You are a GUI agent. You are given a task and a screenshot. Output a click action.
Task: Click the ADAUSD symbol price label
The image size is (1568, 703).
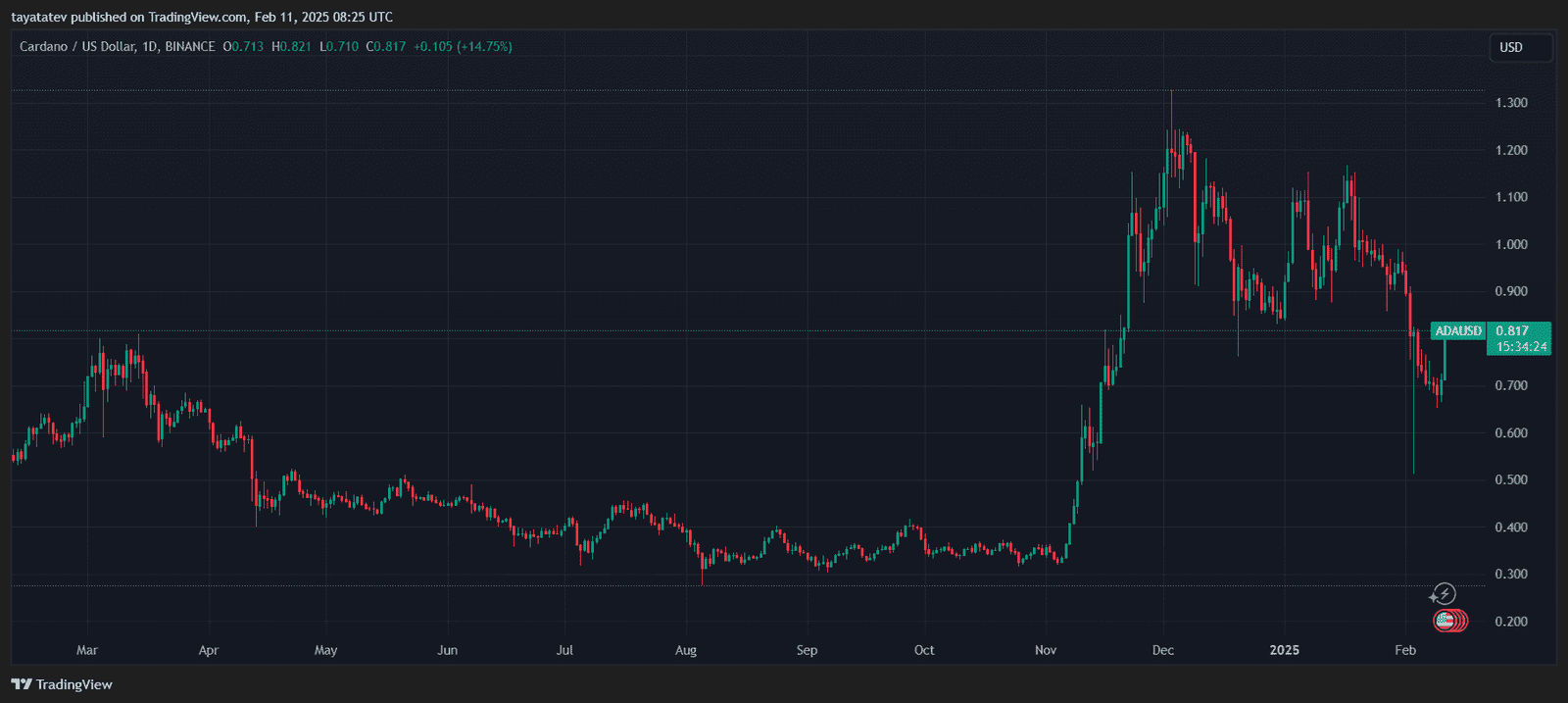(1458, 330)
